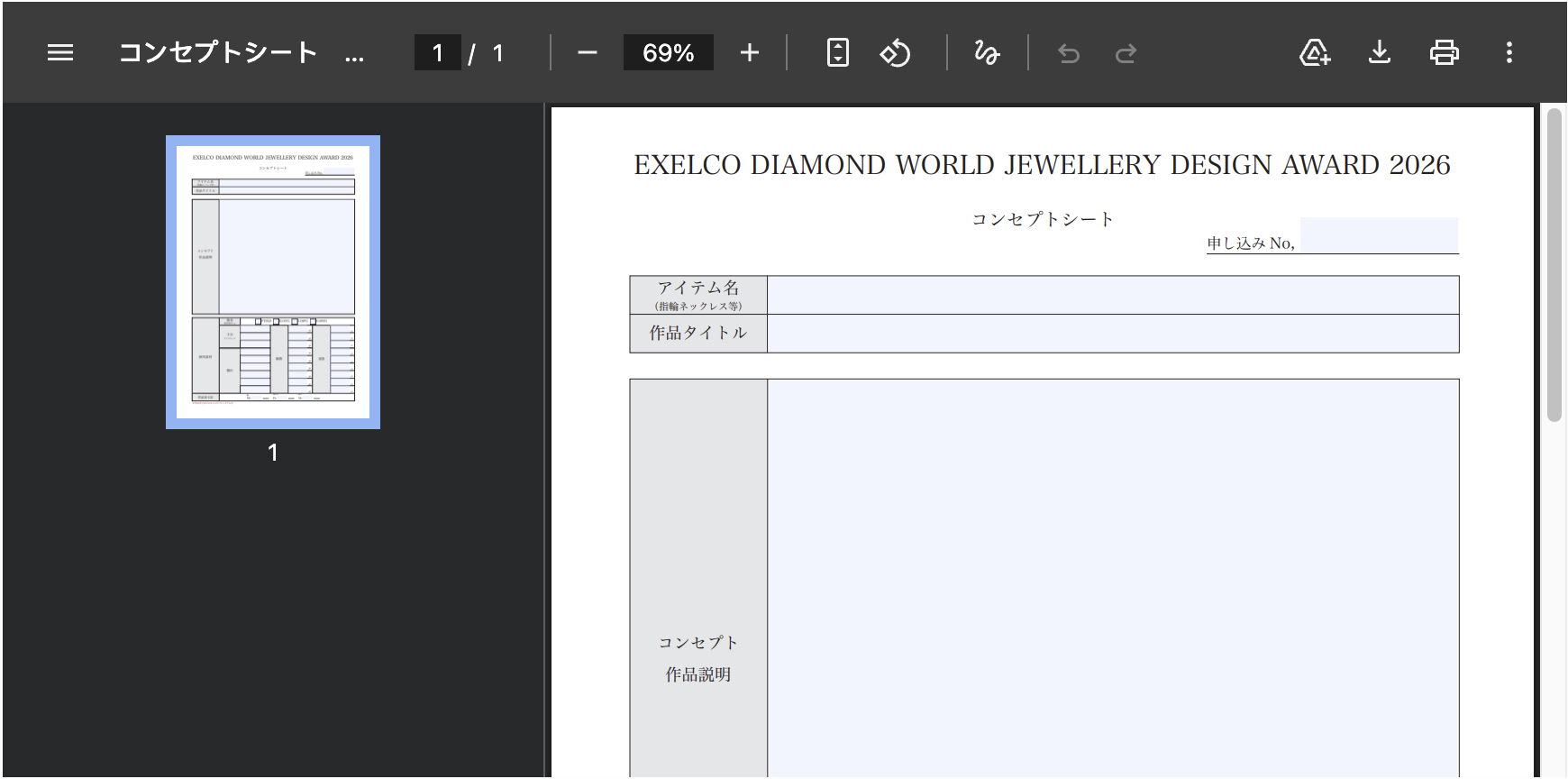Print the document
This screenshot has width=1568, height=779.
1445,53
